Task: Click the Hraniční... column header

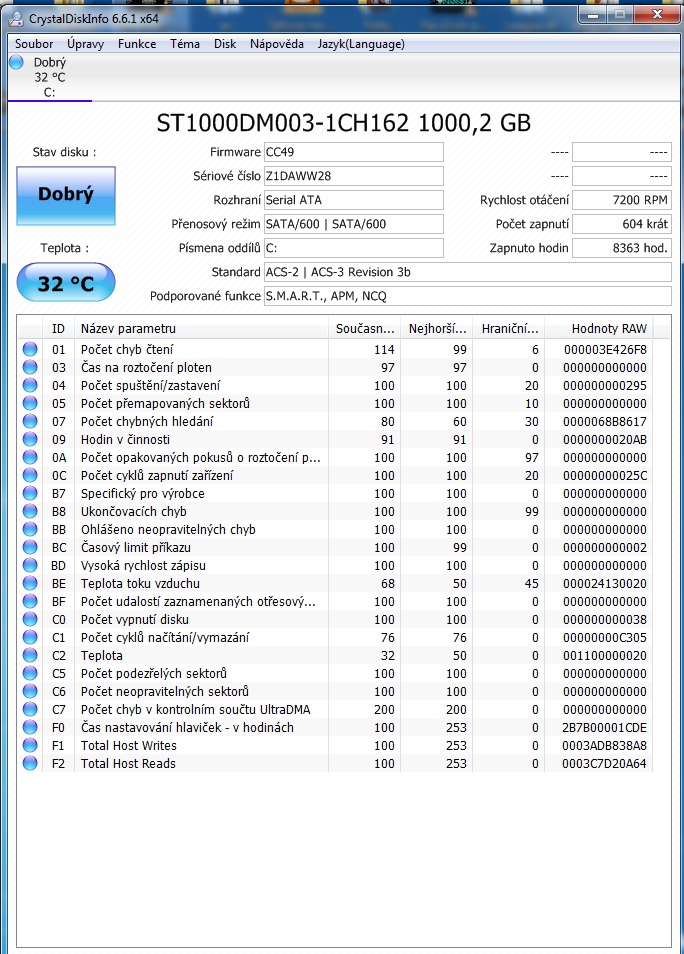Action: tap(509, 329)
